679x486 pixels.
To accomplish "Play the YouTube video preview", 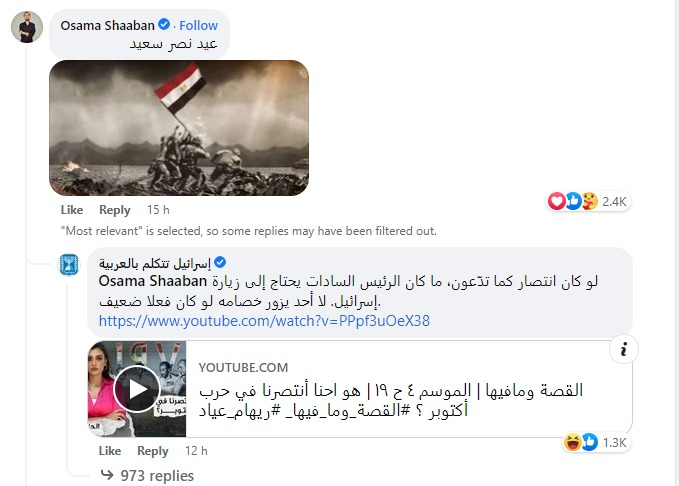I will (x=137, y=389).
